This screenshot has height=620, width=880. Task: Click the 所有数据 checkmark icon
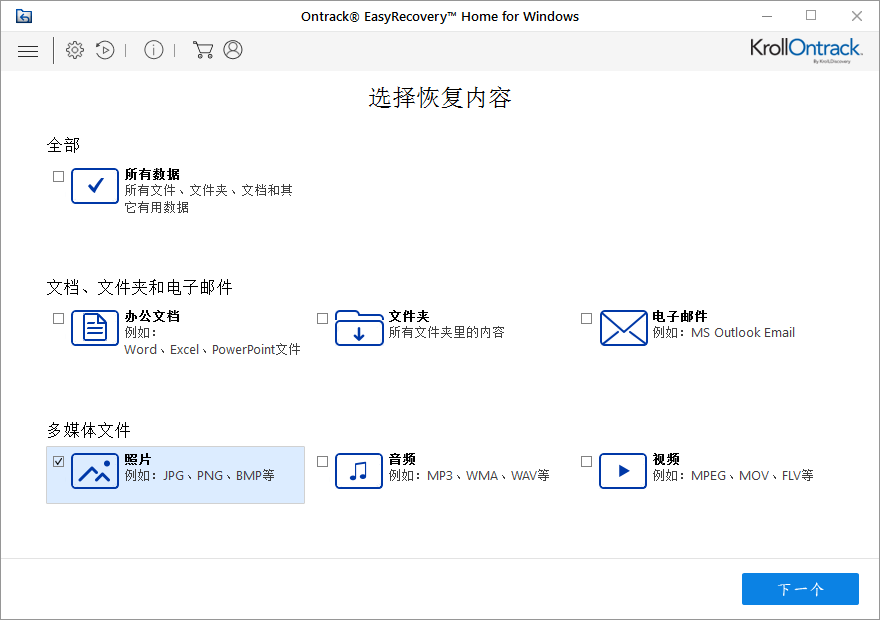(94, 186)
